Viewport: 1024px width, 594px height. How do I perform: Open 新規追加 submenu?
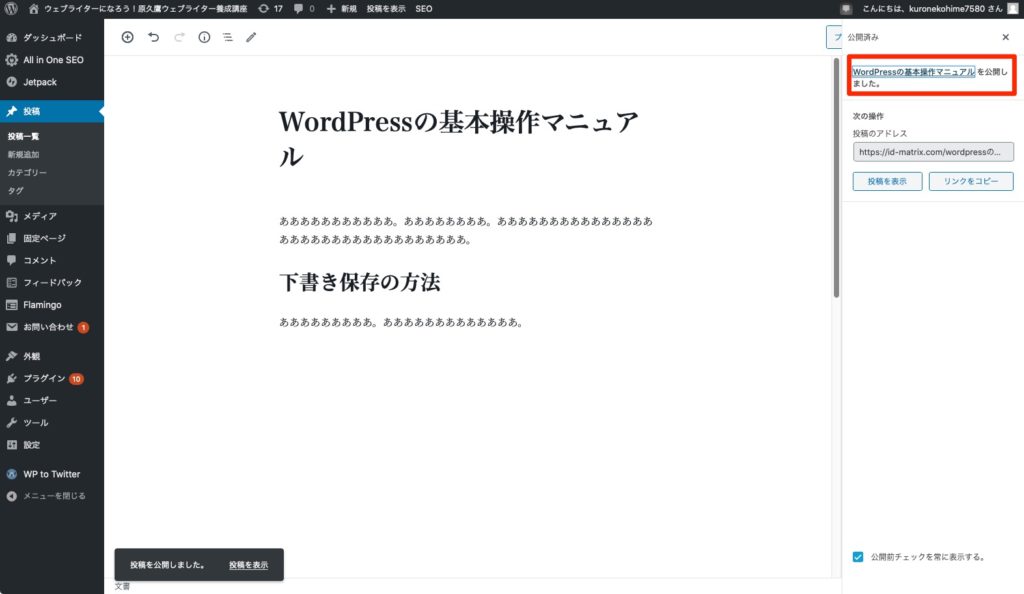click(24, 155)
